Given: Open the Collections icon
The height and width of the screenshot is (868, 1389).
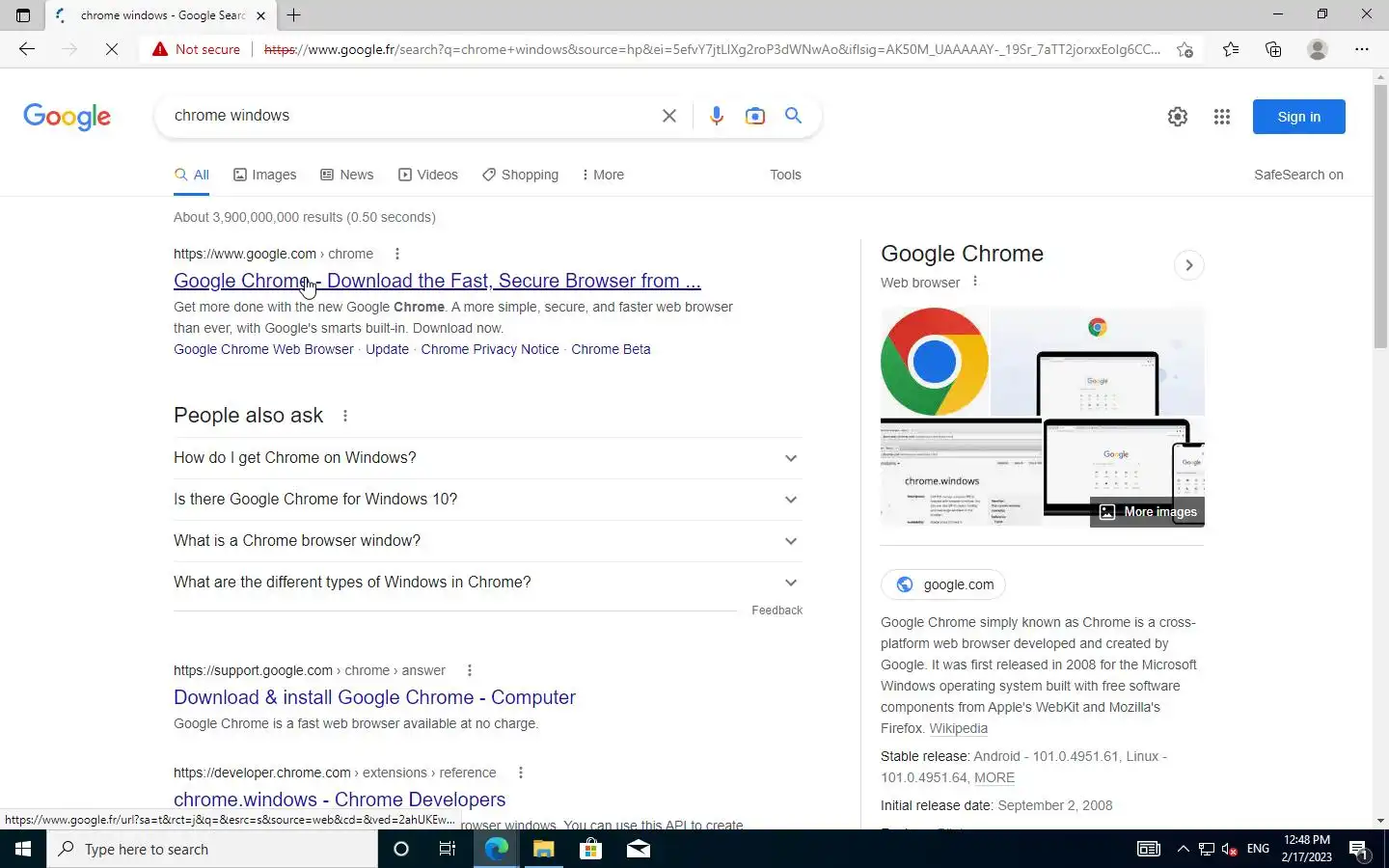Looking at the screenshot, I should tap(1273, 49).
